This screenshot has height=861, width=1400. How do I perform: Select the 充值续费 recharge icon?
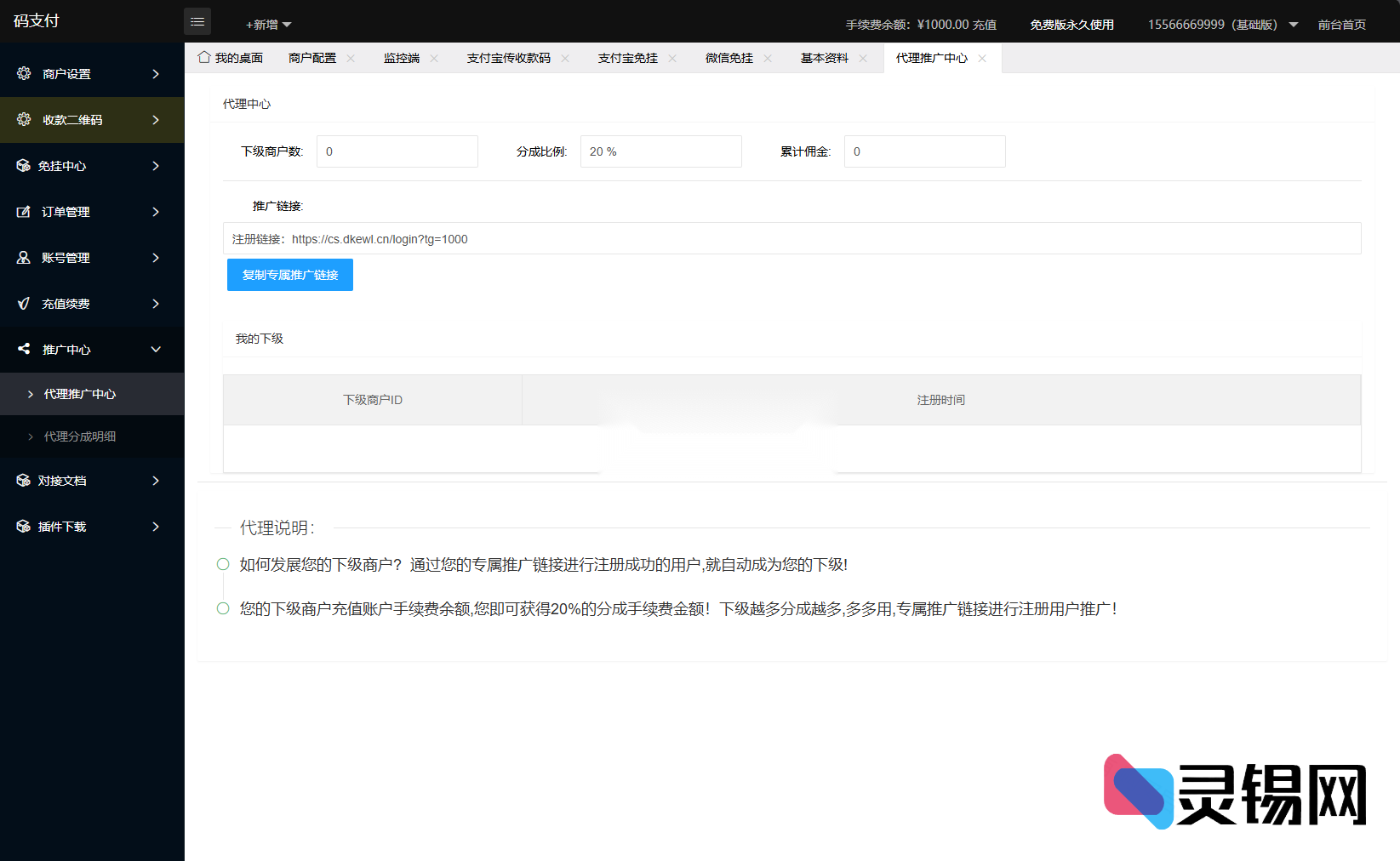24,303
